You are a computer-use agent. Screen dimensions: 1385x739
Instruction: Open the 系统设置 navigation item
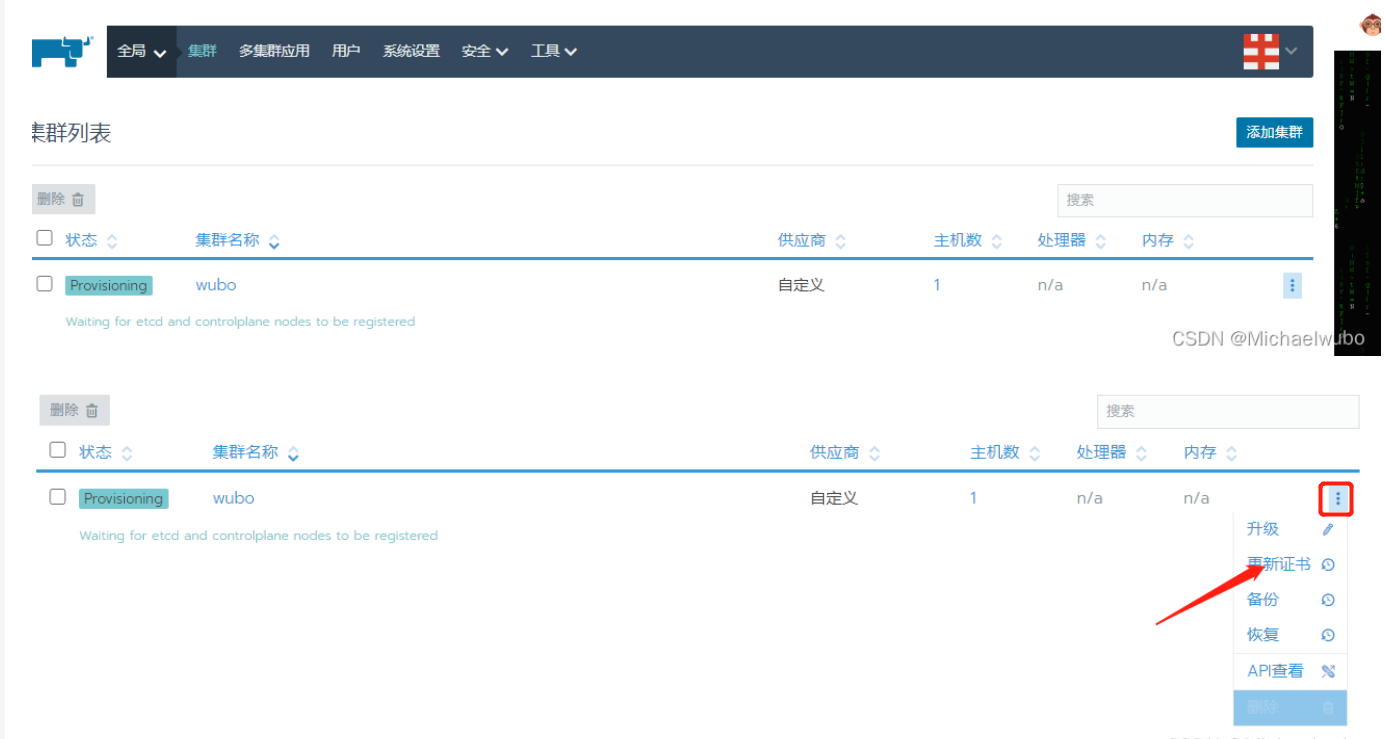411,51
